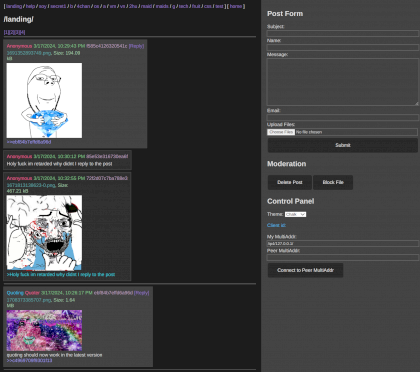
Task: Reply to the Quoting Quoter post
Action: (142, 293)
